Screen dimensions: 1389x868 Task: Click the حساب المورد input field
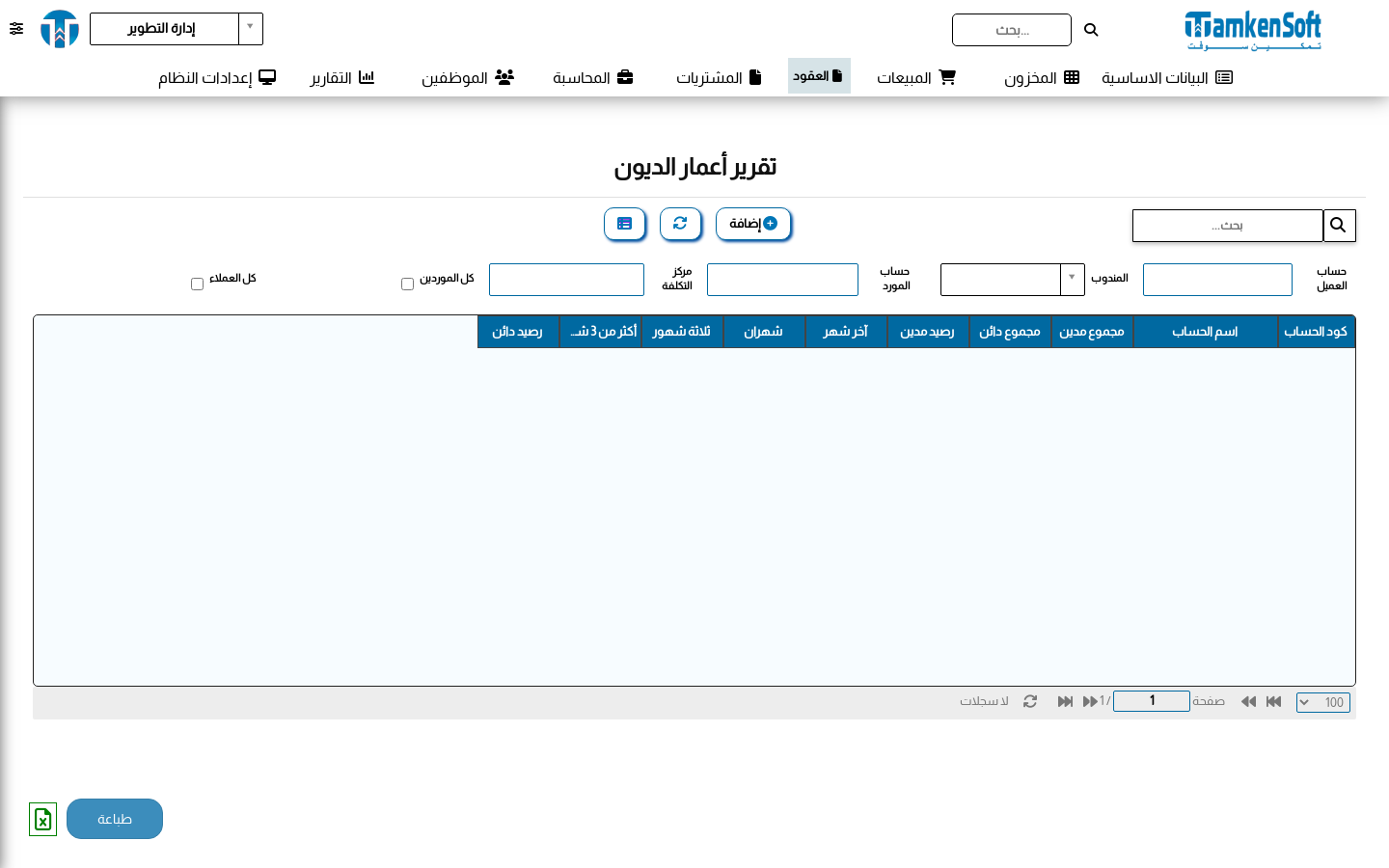click(x=782, y=280)
